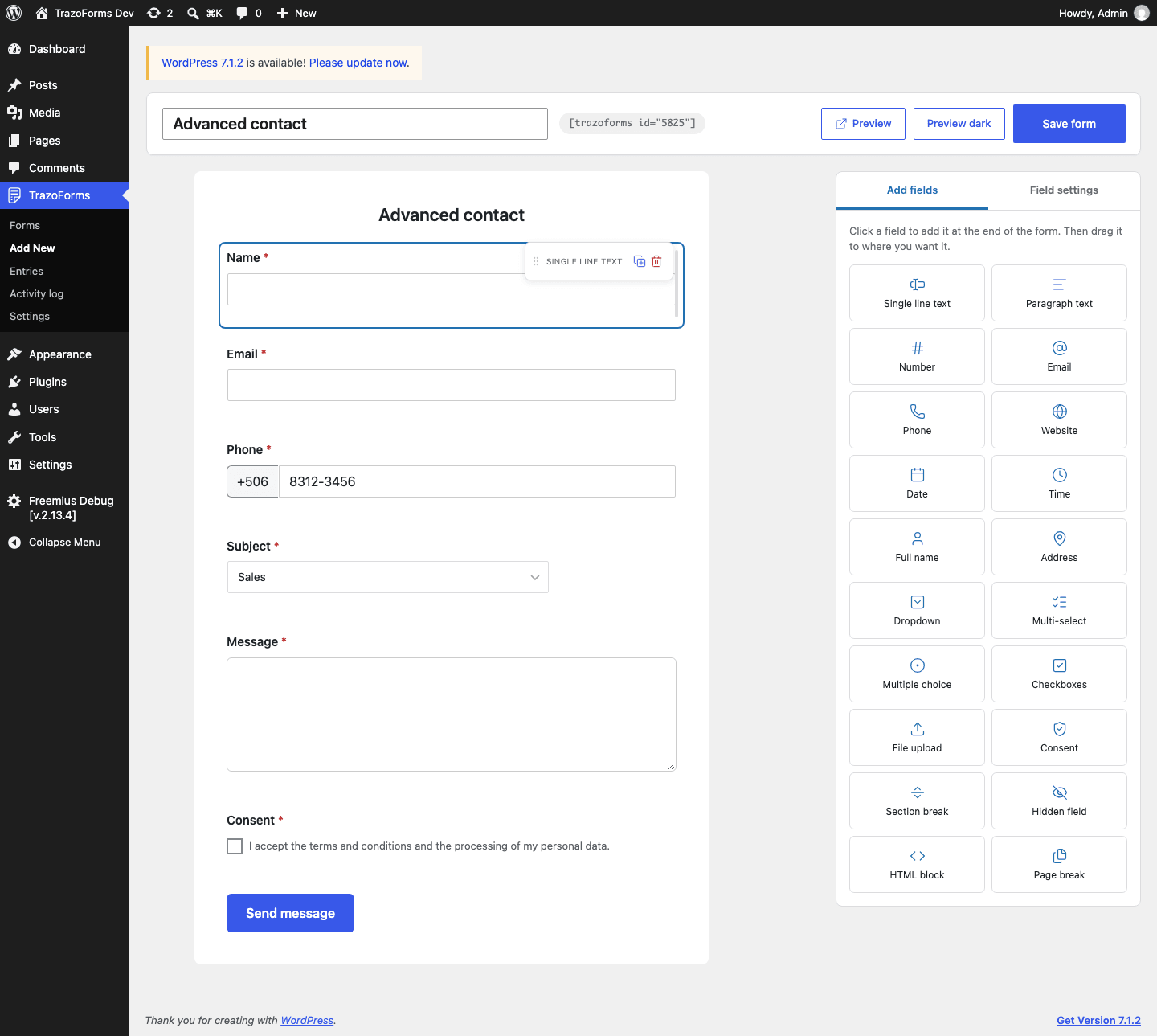
Task: Delete the Name field
Action: (x=656, y=261)
